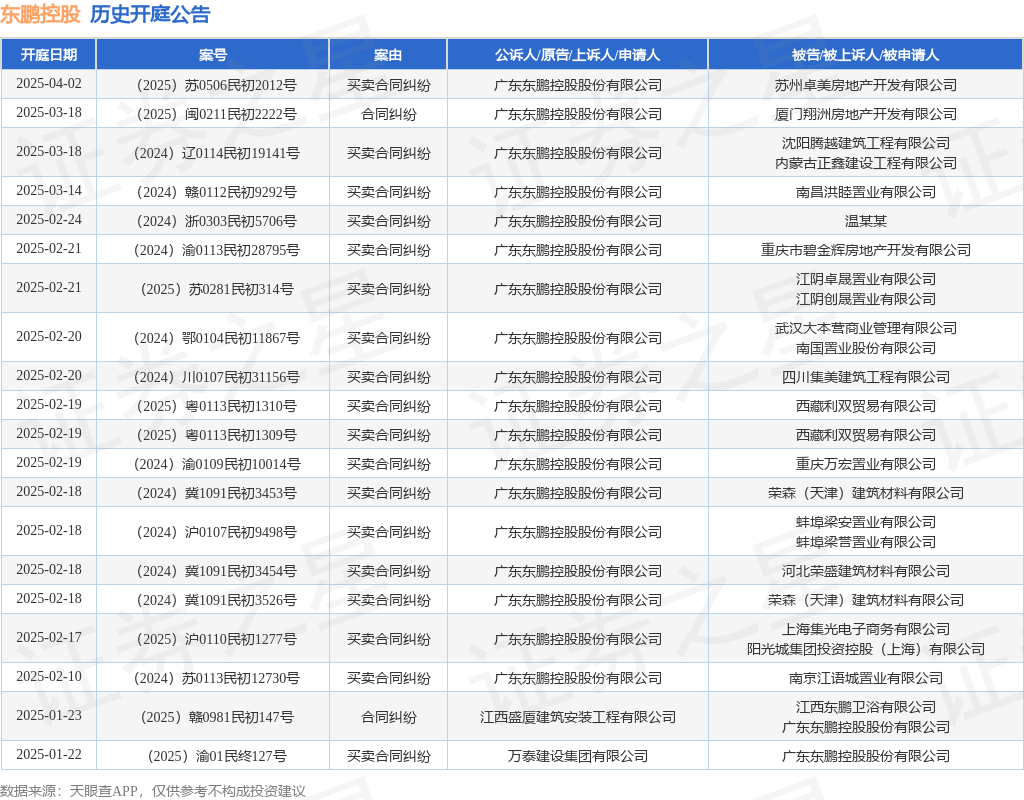Click defendant 江阴创晟置业有限公司
Image resolution: width=1024 pixels, height=800 pixels.
(x=865, y=299)
